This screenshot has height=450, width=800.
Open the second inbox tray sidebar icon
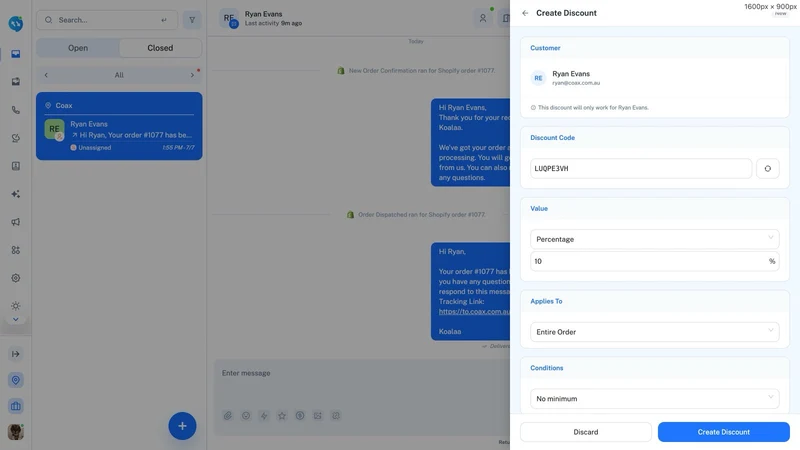tap(16, 82)
